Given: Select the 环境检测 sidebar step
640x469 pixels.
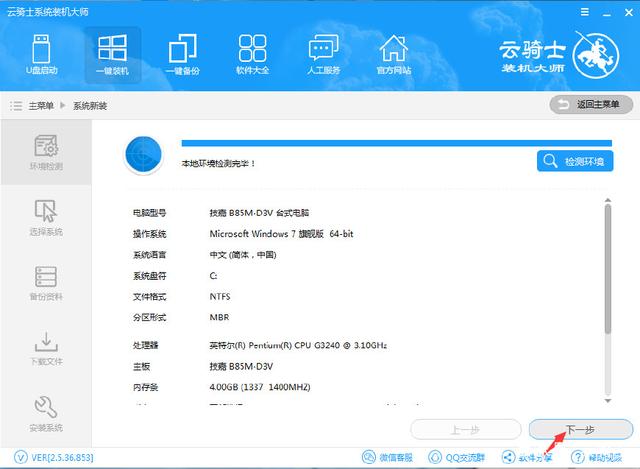Looking at the screenshot, I should pyautogui.click(x=46, y=152).
